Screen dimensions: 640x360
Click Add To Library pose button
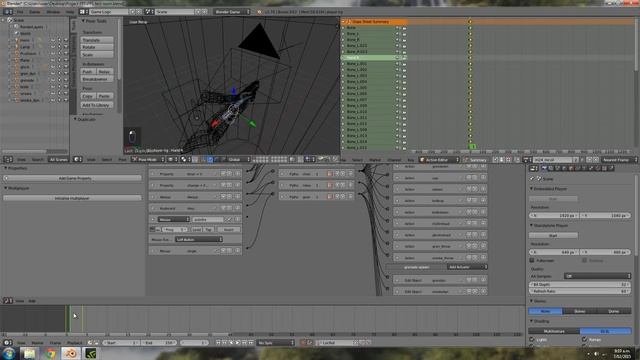click(x=97, y=105)
